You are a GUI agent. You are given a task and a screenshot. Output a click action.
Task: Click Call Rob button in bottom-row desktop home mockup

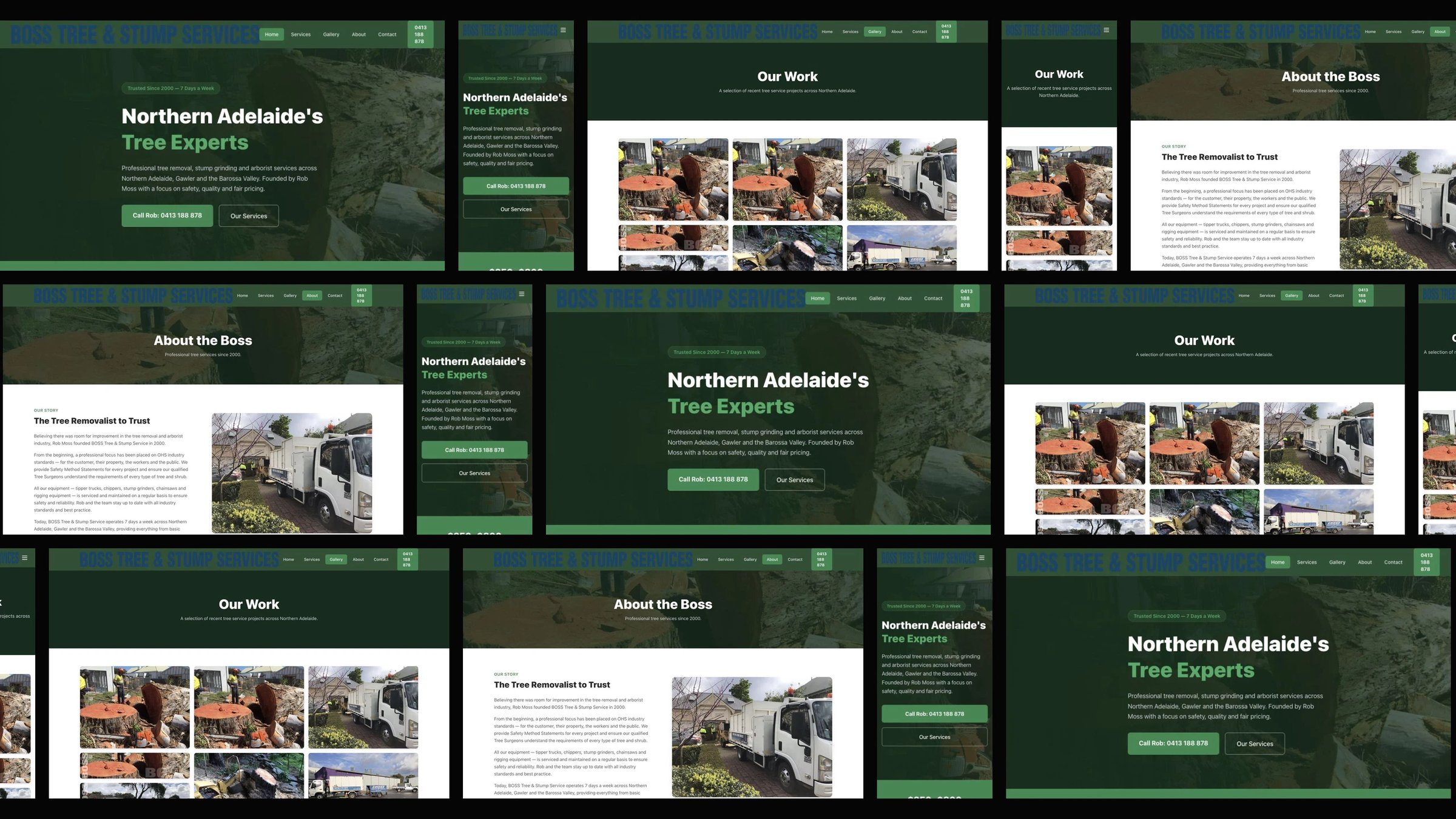click(x=1173, y=743)
